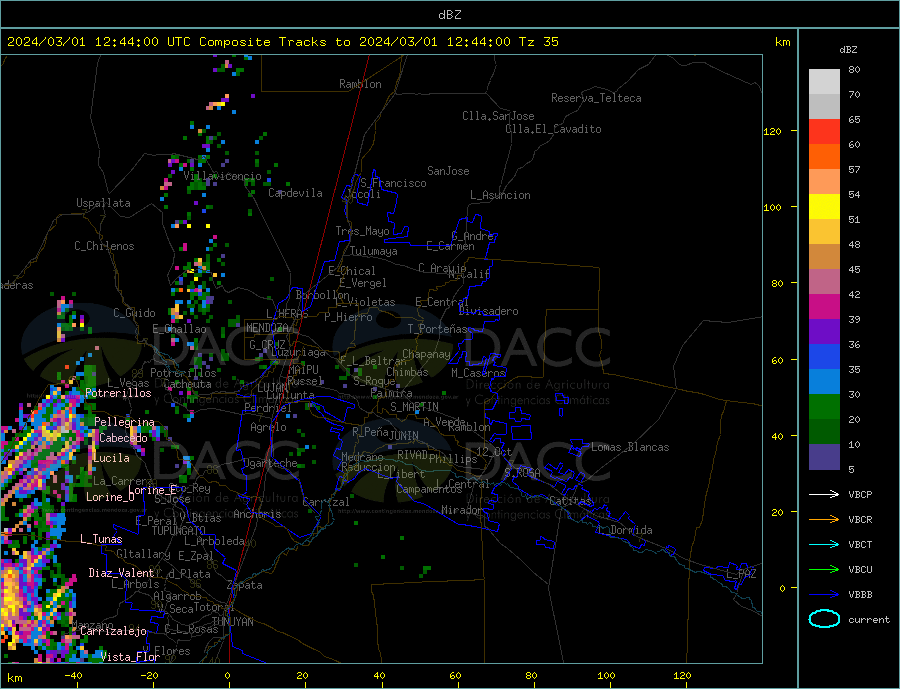Click the Chapanay label

point(426,354)
